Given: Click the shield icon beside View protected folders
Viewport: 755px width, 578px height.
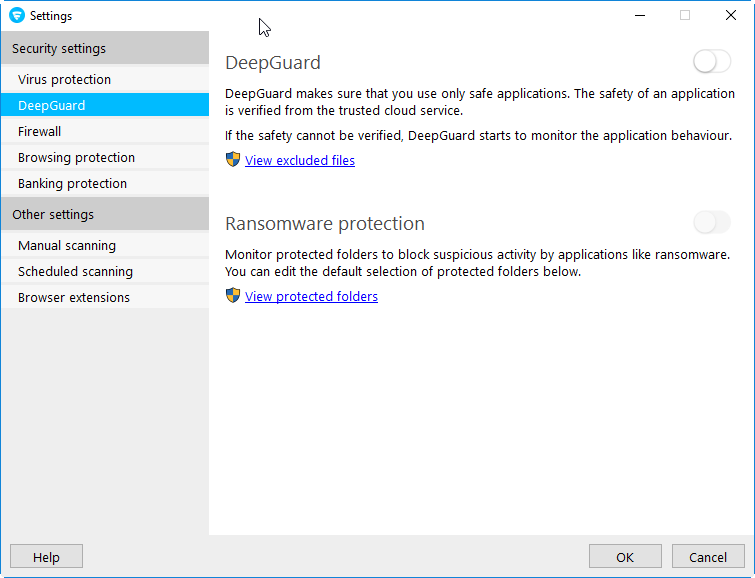Looking at the screenshot, I should [x=233, y=295].
